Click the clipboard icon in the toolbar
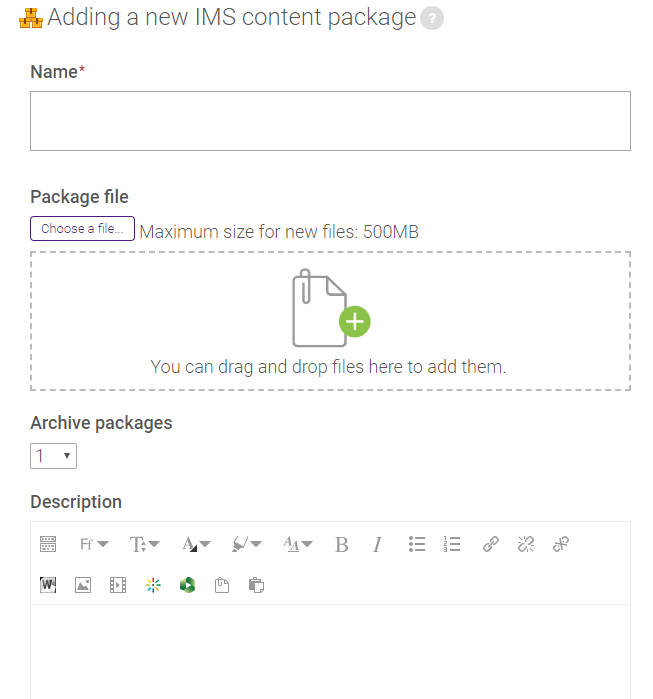The image size is (653, 699). [x=222, y=585]
